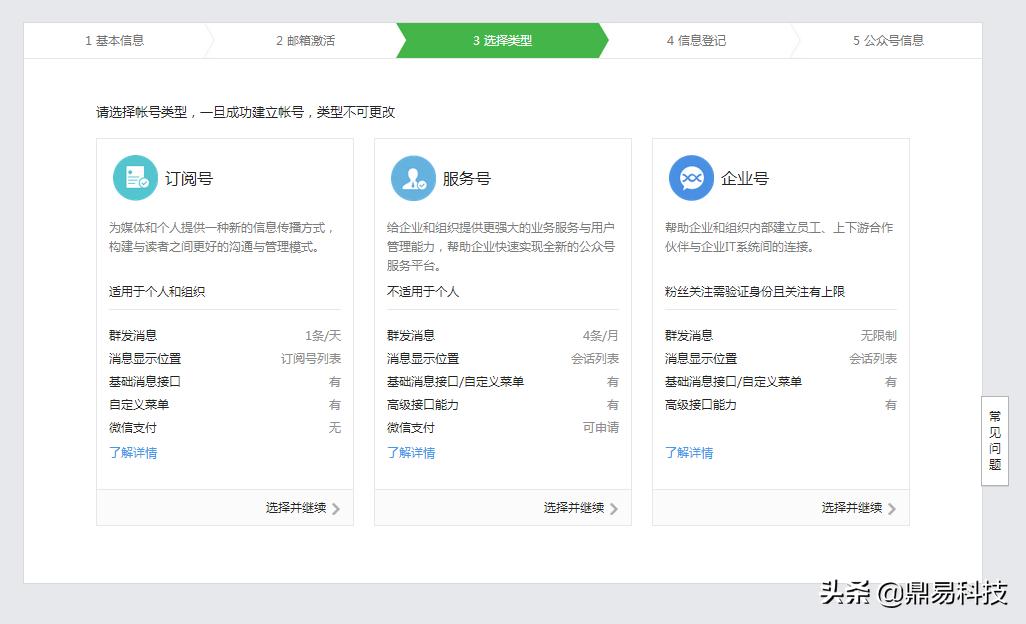Go back to step 1 基本信息

tap(113, 40)
